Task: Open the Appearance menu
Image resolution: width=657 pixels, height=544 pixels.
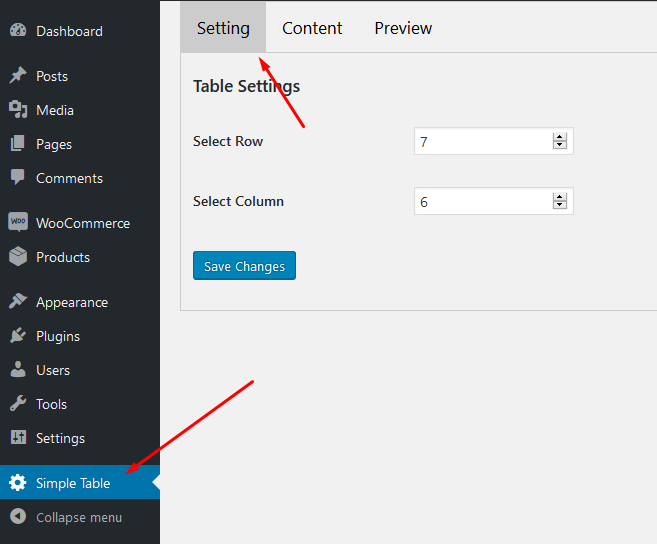Action: pyautogui.click(x=80, y=302)
